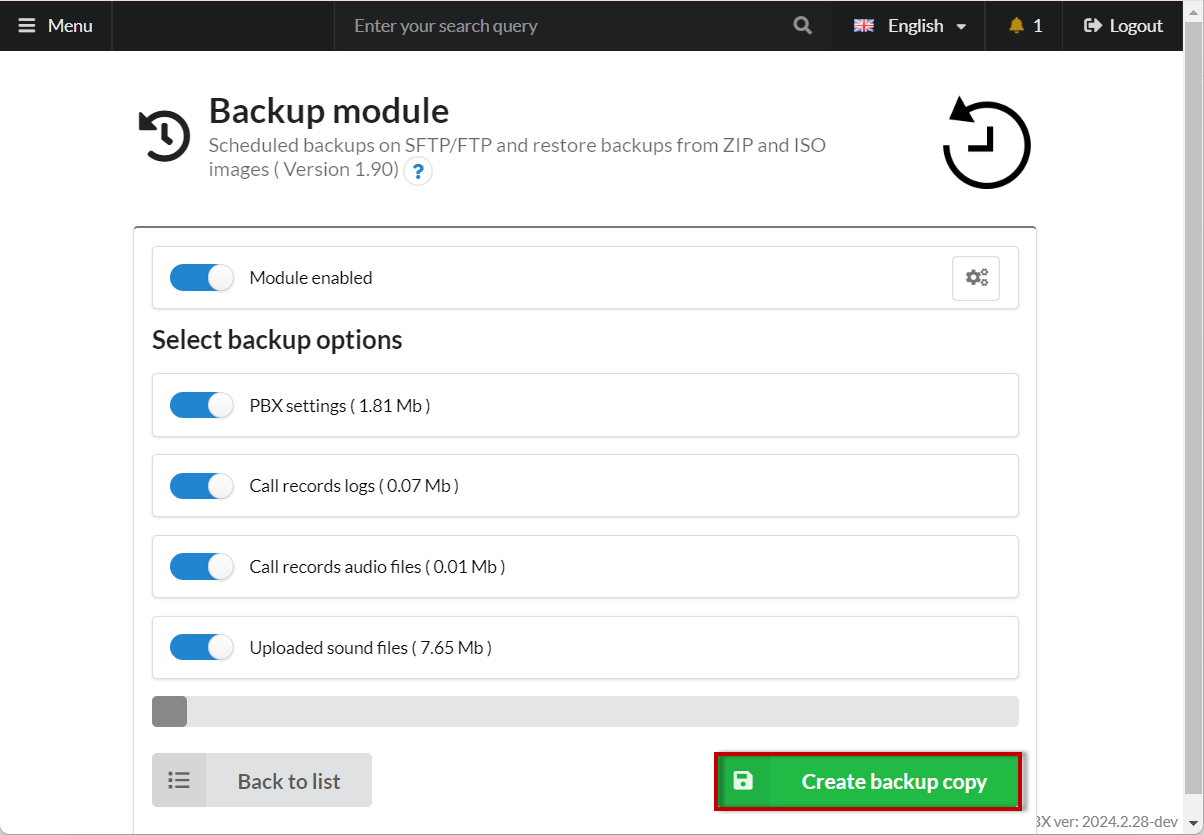Disable the Module enabled toggle
Image resolution: width=1204 pixels, height=835 pixels.
pos(201,278)
